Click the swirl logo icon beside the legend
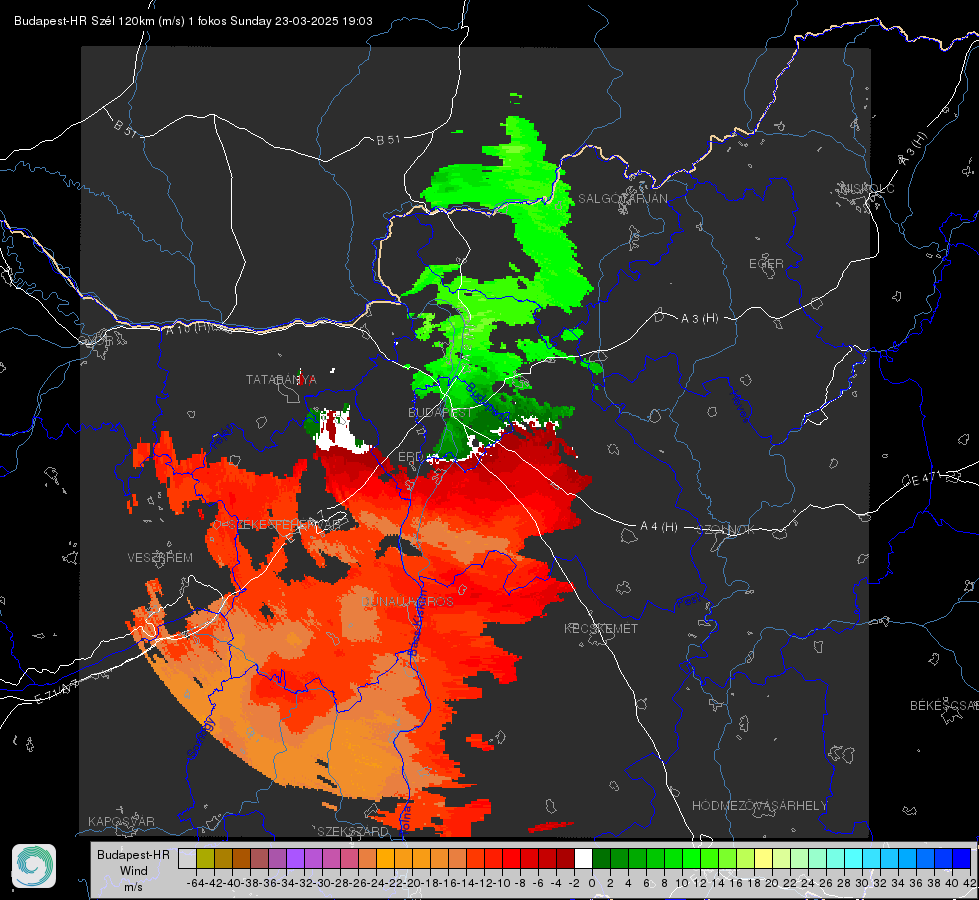 (34, 866)
